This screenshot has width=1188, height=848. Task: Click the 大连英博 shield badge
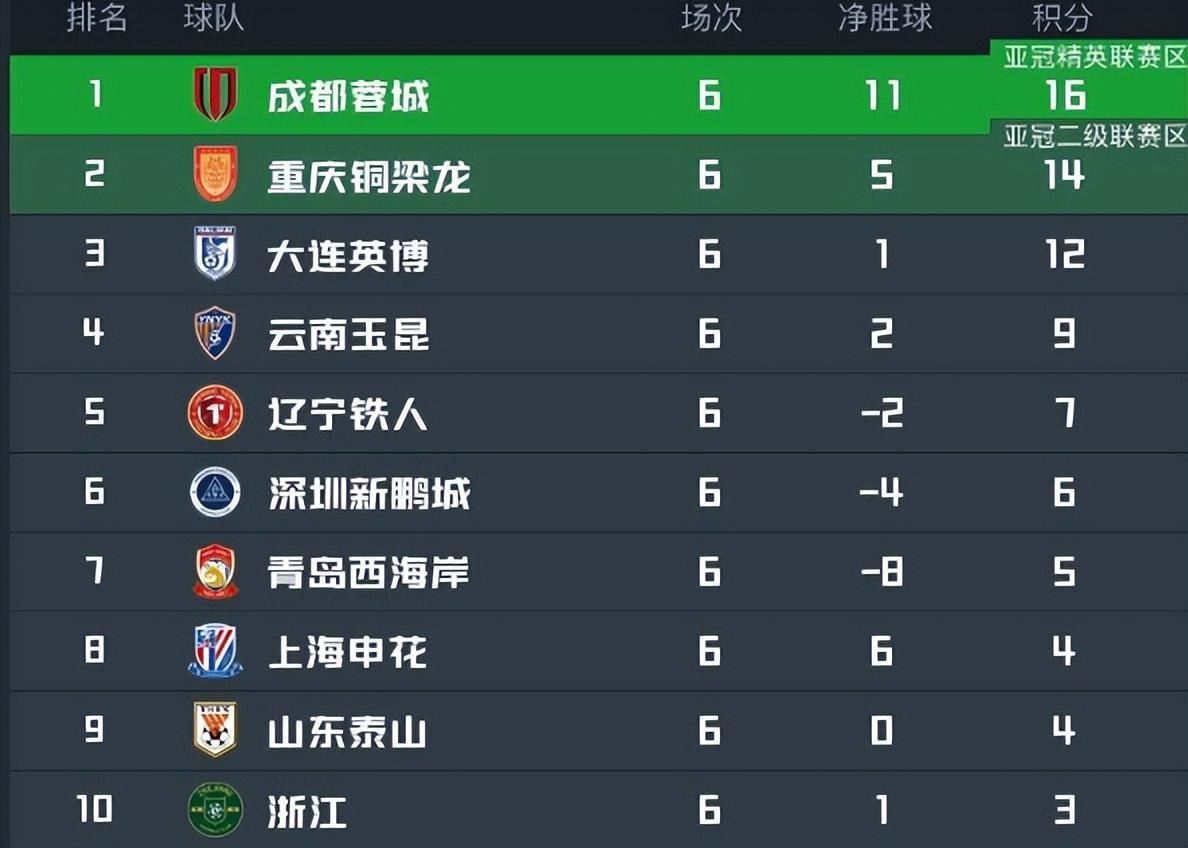(x=215, y=253)
